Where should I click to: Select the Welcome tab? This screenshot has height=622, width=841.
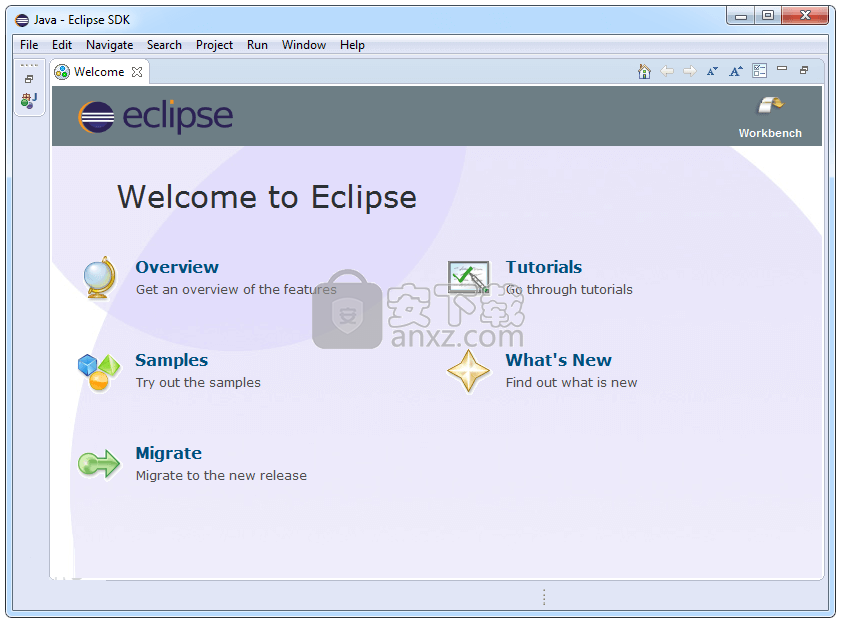99,72
